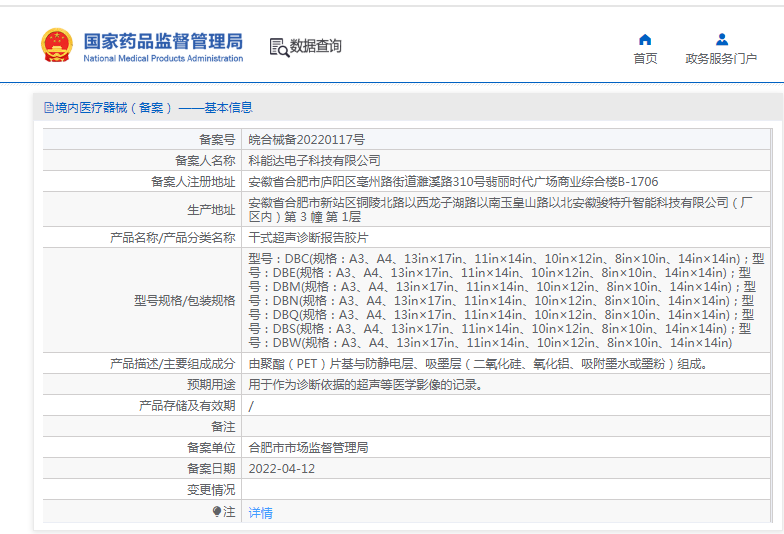Click the document icon before 境内医疗器械
This screenshot has height=534, width=784.
tap(48, 108)
